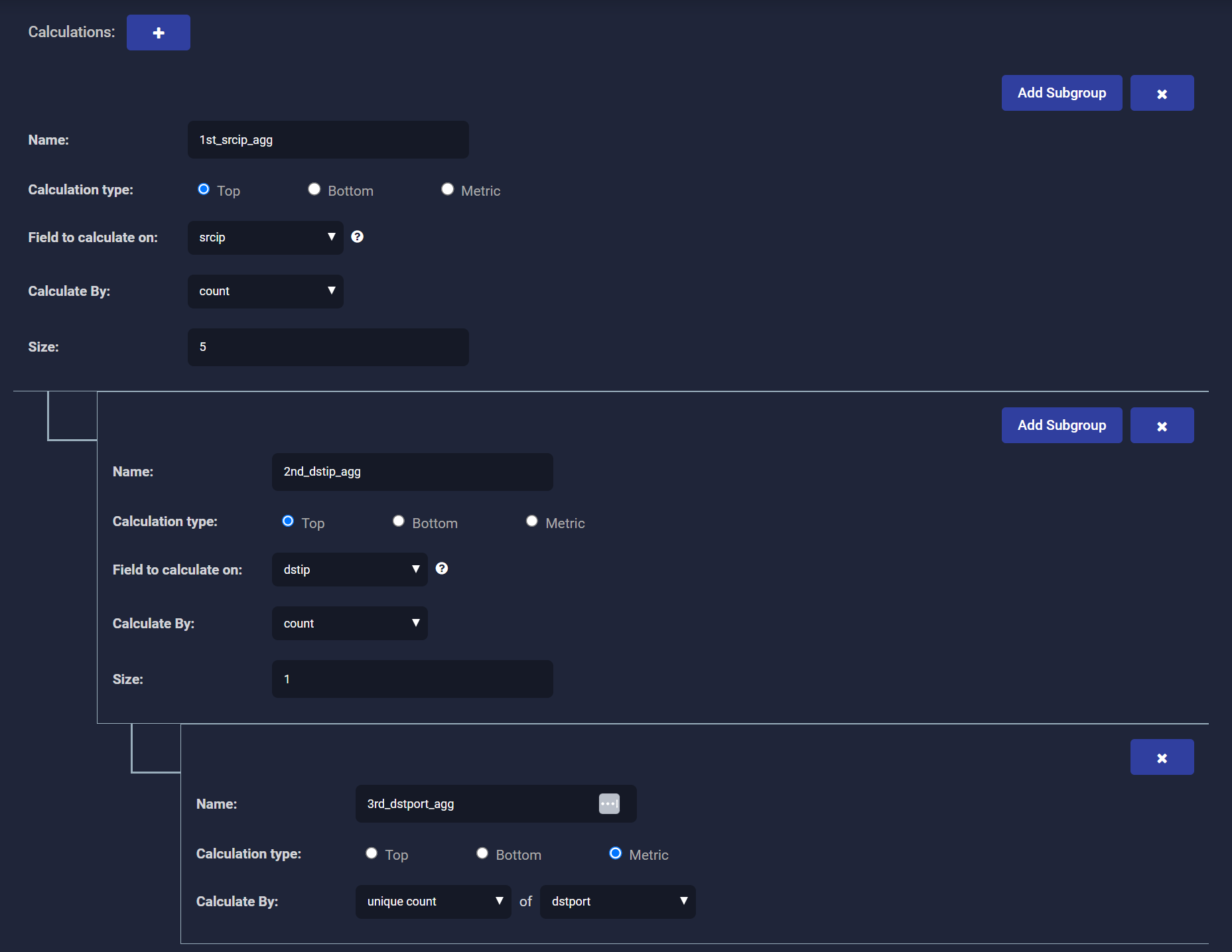This screenshot has width=1232, height=952.
Task: Select Metric for 1st_srcip_agg calculation type
Action: 448,190
